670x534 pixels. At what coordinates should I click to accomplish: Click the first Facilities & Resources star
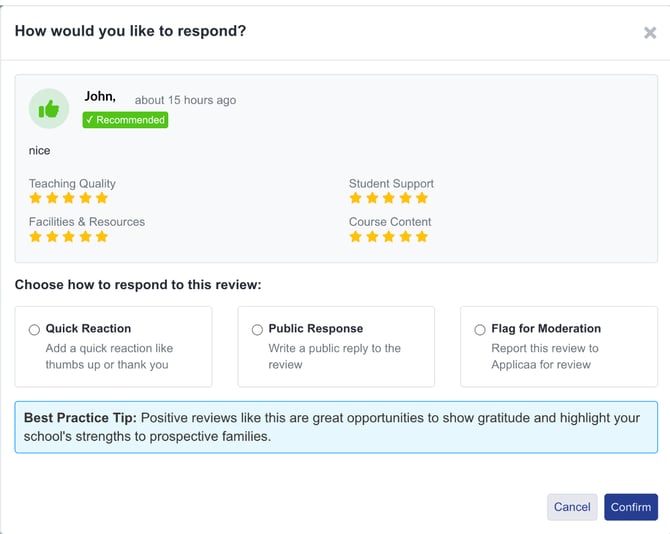pyautogui.click(x=36, y=237)
